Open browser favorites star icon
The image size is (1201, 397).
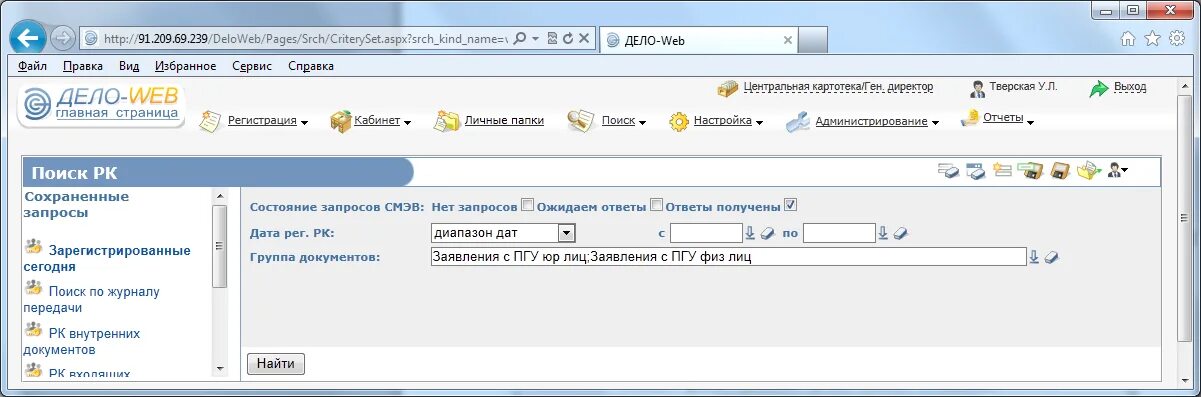click(x=1152, y=39)
